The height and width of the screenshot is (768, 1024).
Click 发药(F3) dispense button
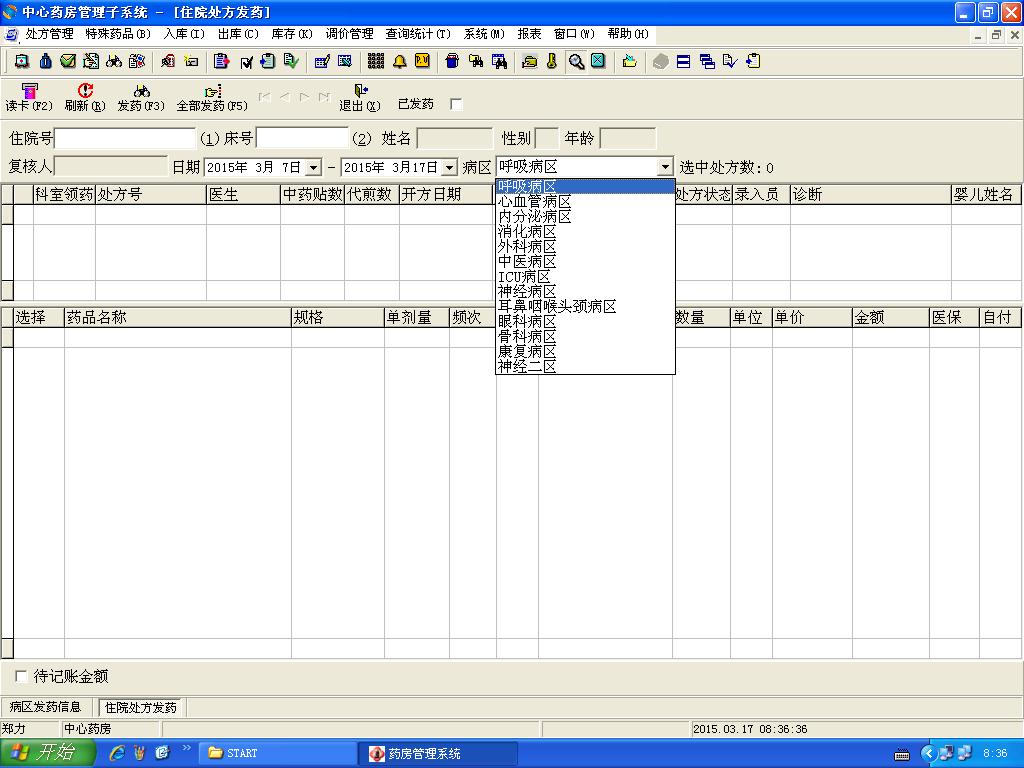(x=141, y=97)
